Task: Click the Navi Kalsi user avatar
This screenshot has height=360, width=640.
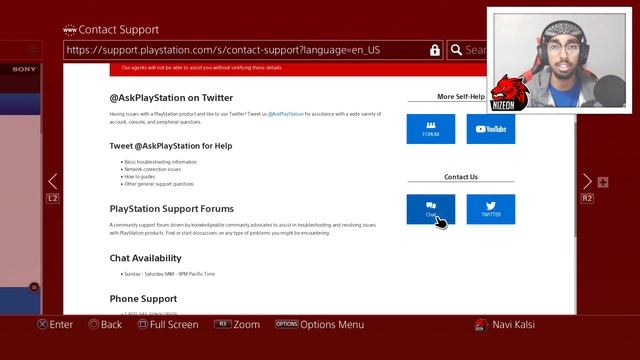Action: click(481, 325)
